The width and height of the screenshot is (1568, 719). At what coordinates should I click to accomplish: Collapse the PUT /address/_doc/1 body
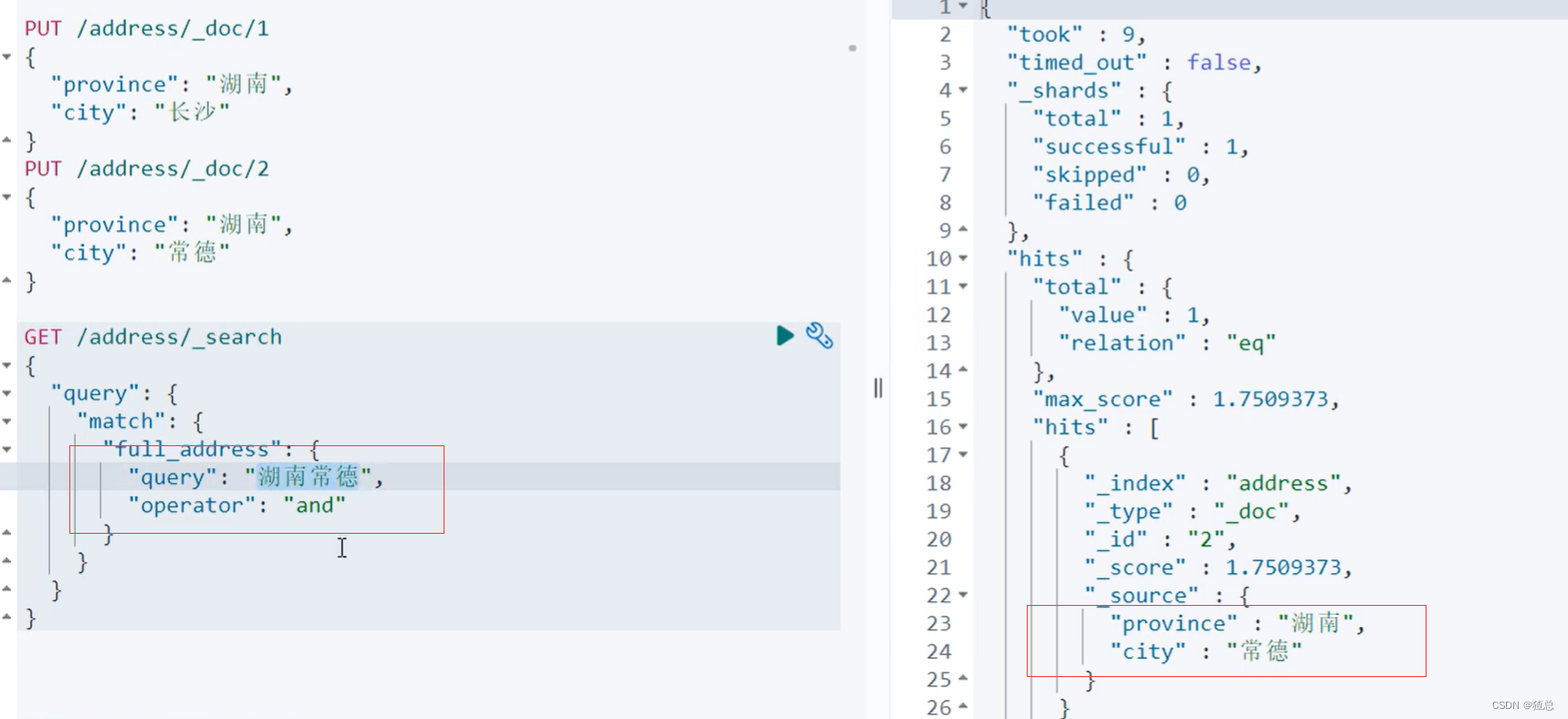click(x=7, y=57)
